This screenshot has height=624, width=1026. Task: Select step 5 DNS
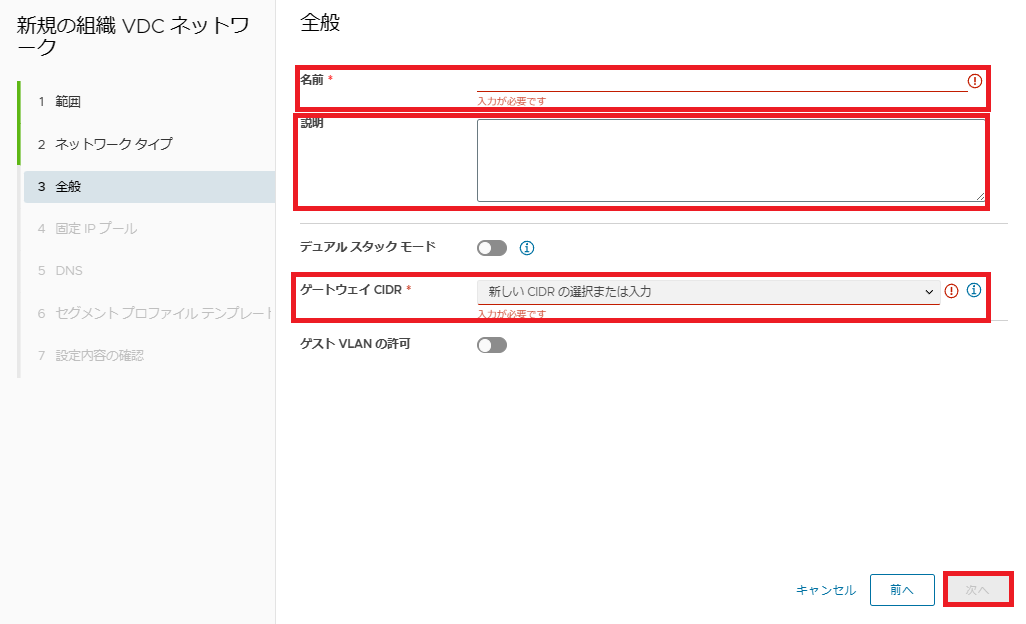70,271
